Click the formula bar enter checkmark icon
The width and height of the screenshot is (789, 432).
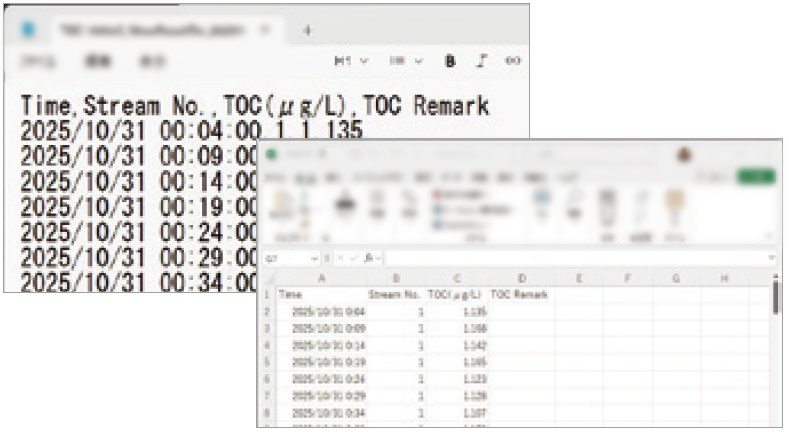click(x=355, y=258)
